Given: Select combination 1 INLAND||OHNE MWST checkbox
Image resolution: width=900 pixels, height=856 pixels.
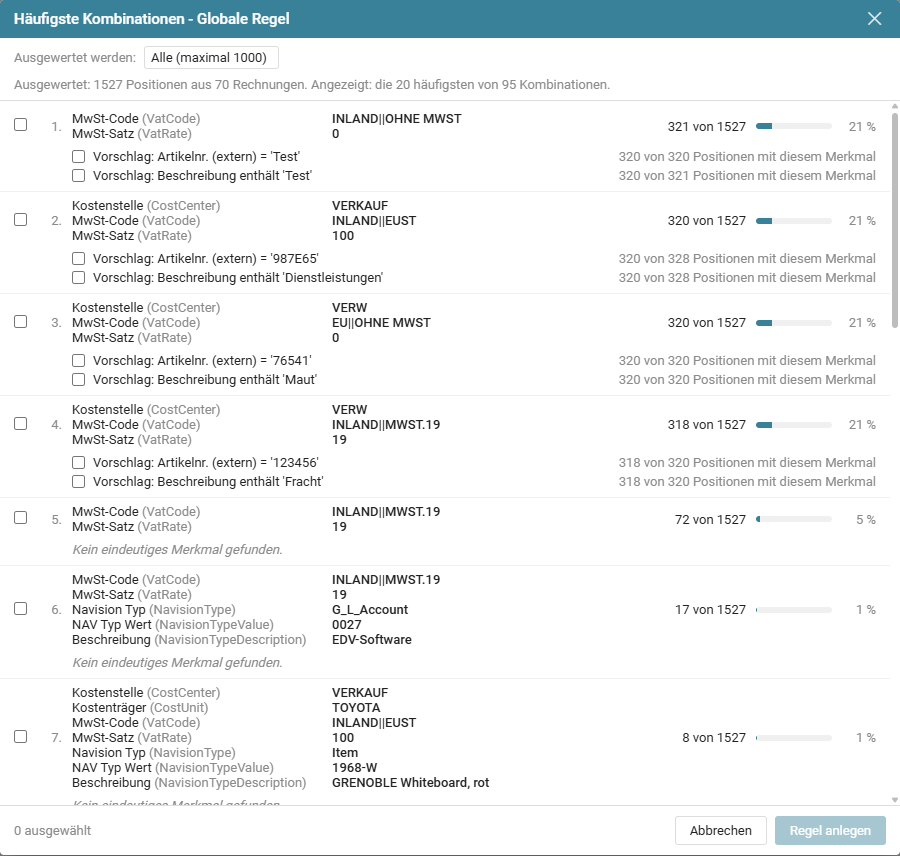Looking at the screenshot, I should 21,125.
